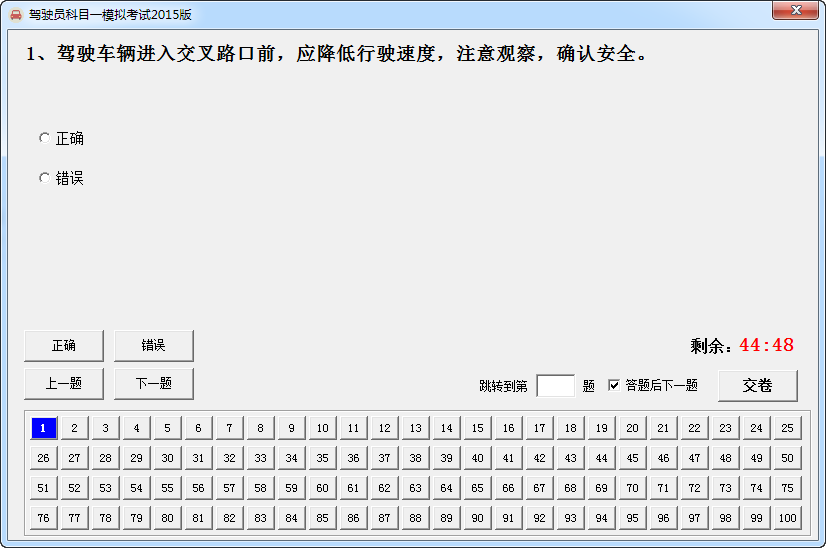Screen dimensions: 826x548
Task: Click the jump-to question number field
Action: pyautogui.click(x=555, y=385)
